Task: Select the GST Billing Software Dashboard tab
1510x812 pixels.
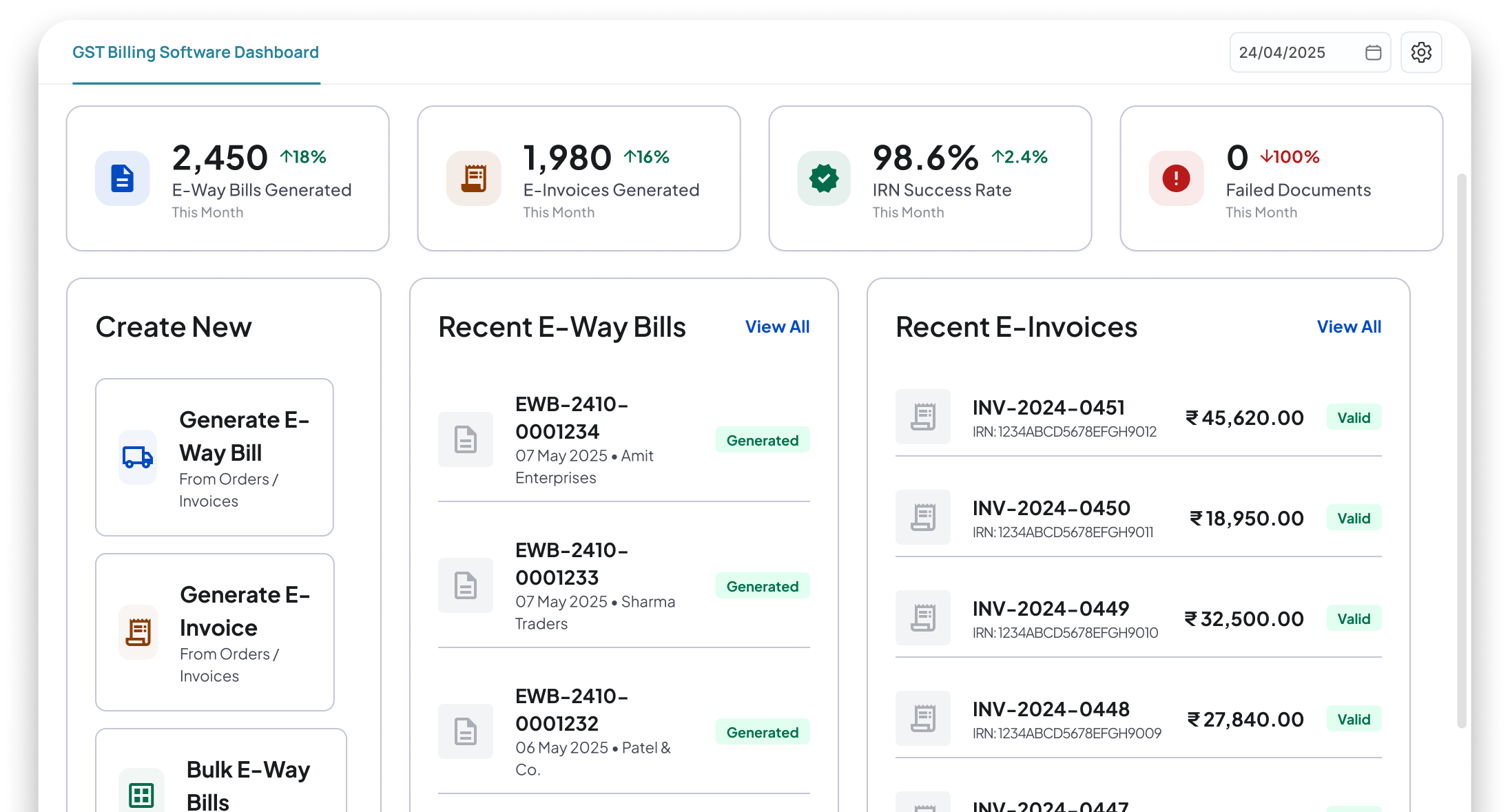Action: coord(196,52)
